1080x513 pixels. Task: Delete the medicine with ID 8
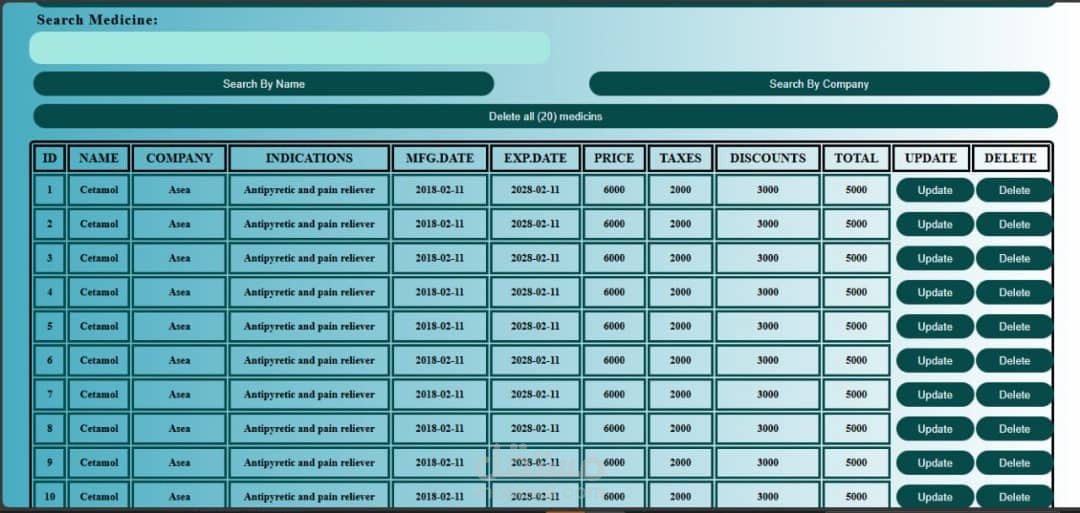[1014, 429]
